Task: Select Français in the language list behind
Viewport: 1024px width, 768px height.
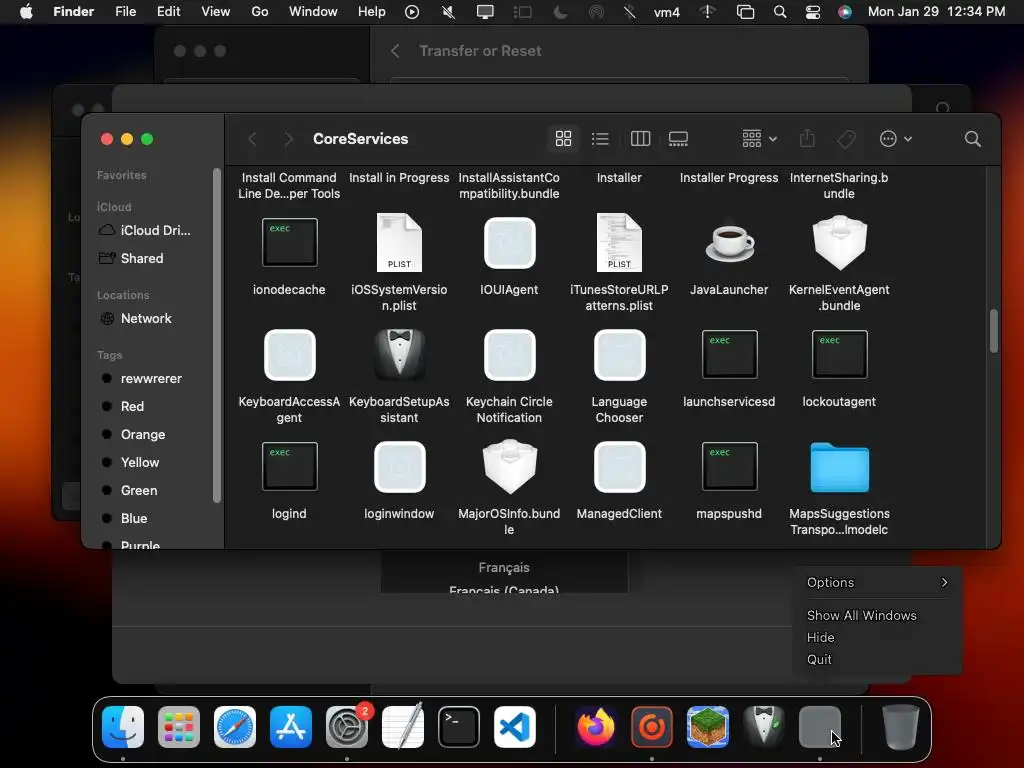Action: [504, 568]
